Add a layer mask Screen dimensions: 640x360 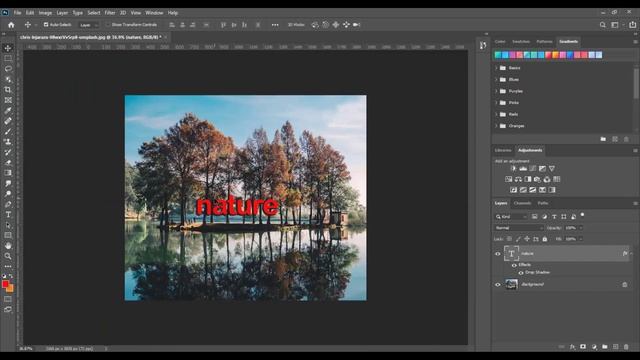tap(583, 347)
